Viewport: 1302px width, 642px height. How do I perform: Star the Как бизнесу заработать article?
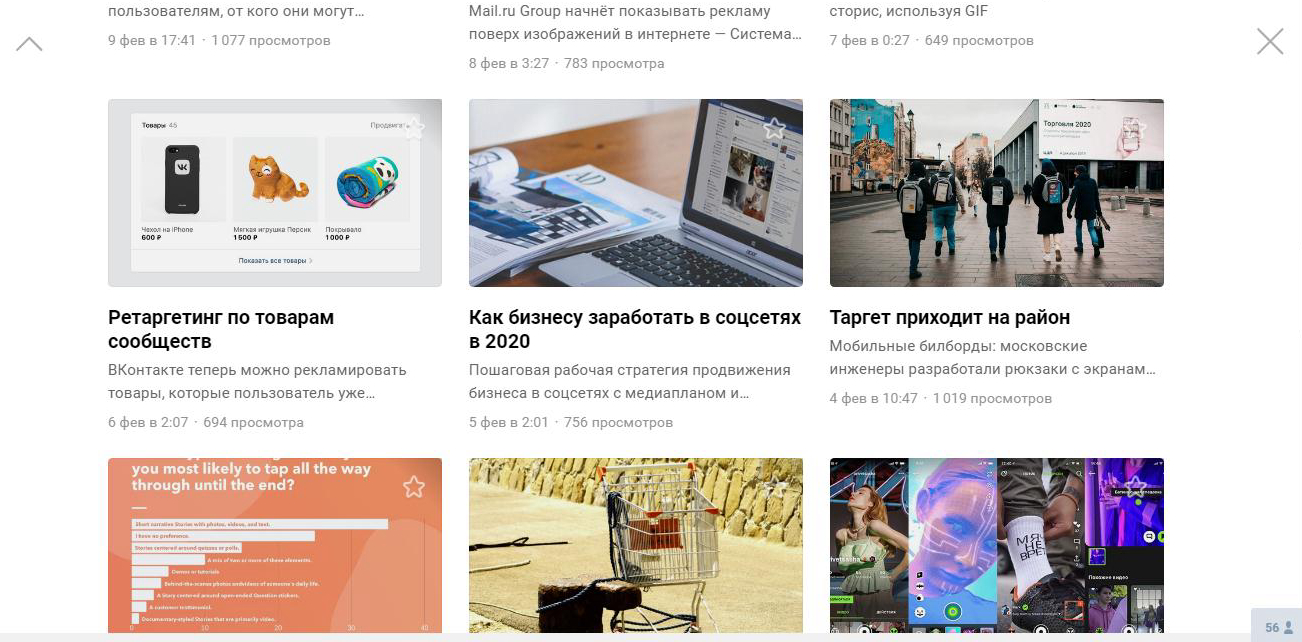[x=775, y=128]
